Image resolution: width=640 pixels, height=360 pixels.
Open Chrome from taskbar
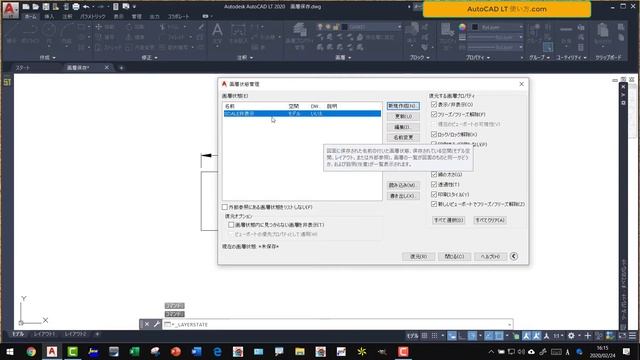[31, 351]
